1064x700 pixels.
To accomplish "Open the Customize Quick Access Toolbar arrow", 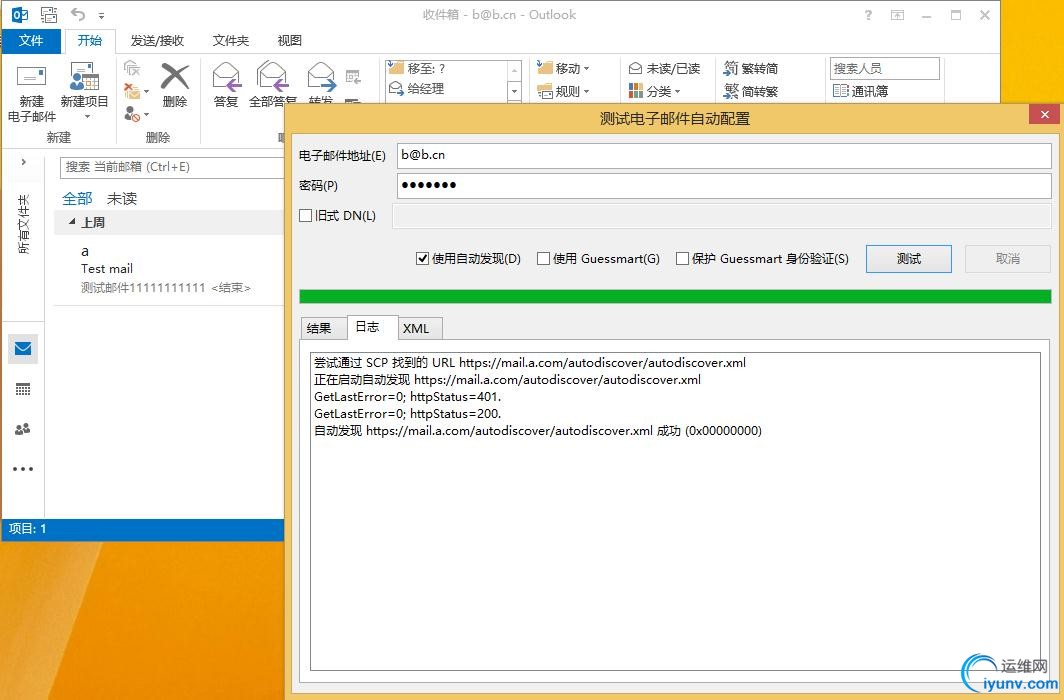I will [x=101, y=15].
